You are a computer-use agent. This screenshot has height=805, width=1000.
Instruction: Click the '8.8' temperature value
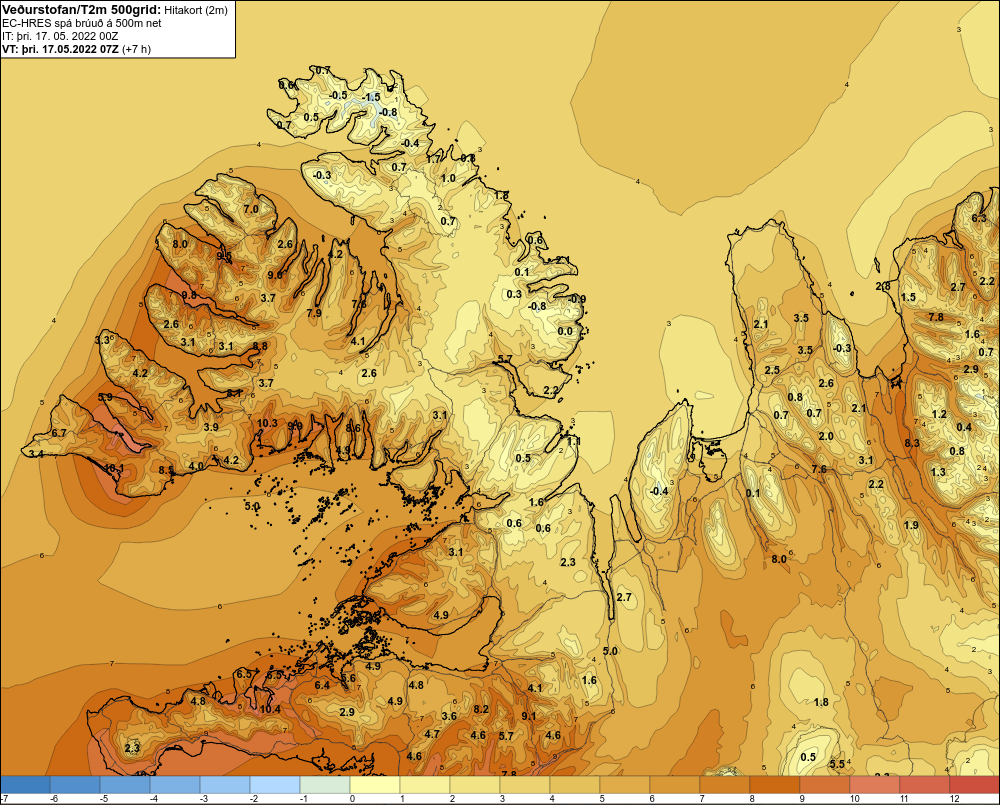(260, 346)
